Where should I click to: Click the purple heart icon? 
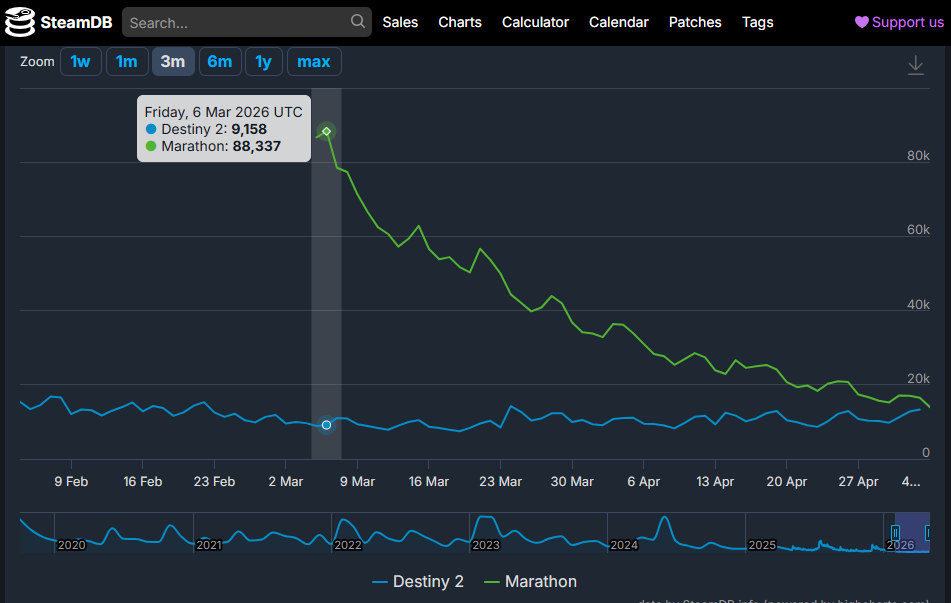(862, 22)
